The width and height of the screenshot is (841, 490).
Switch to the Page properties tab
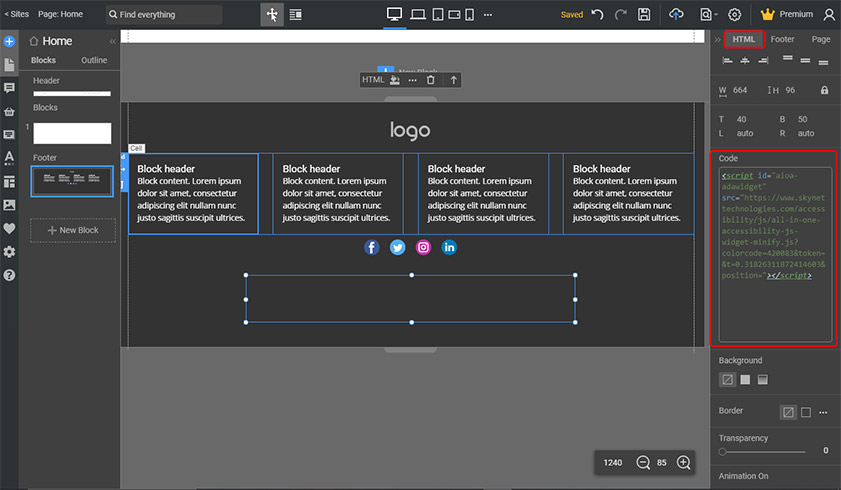point(821,39)
